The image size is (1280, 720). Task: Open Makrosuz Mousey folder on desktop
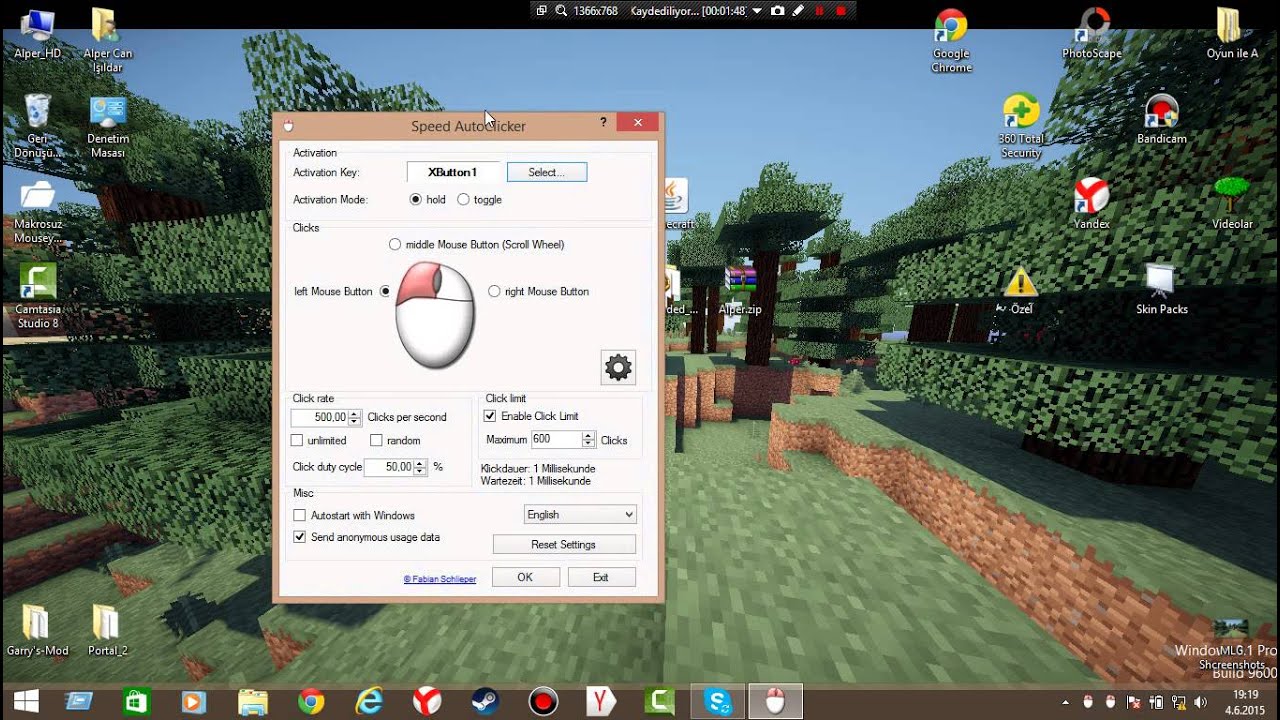37,211
